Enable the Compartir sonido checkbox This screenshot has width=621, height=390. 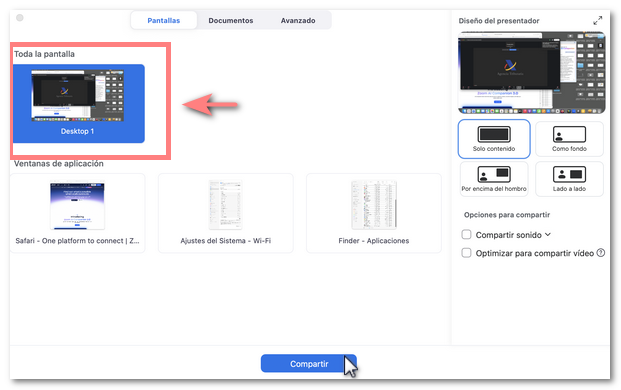tap(466, 234)
